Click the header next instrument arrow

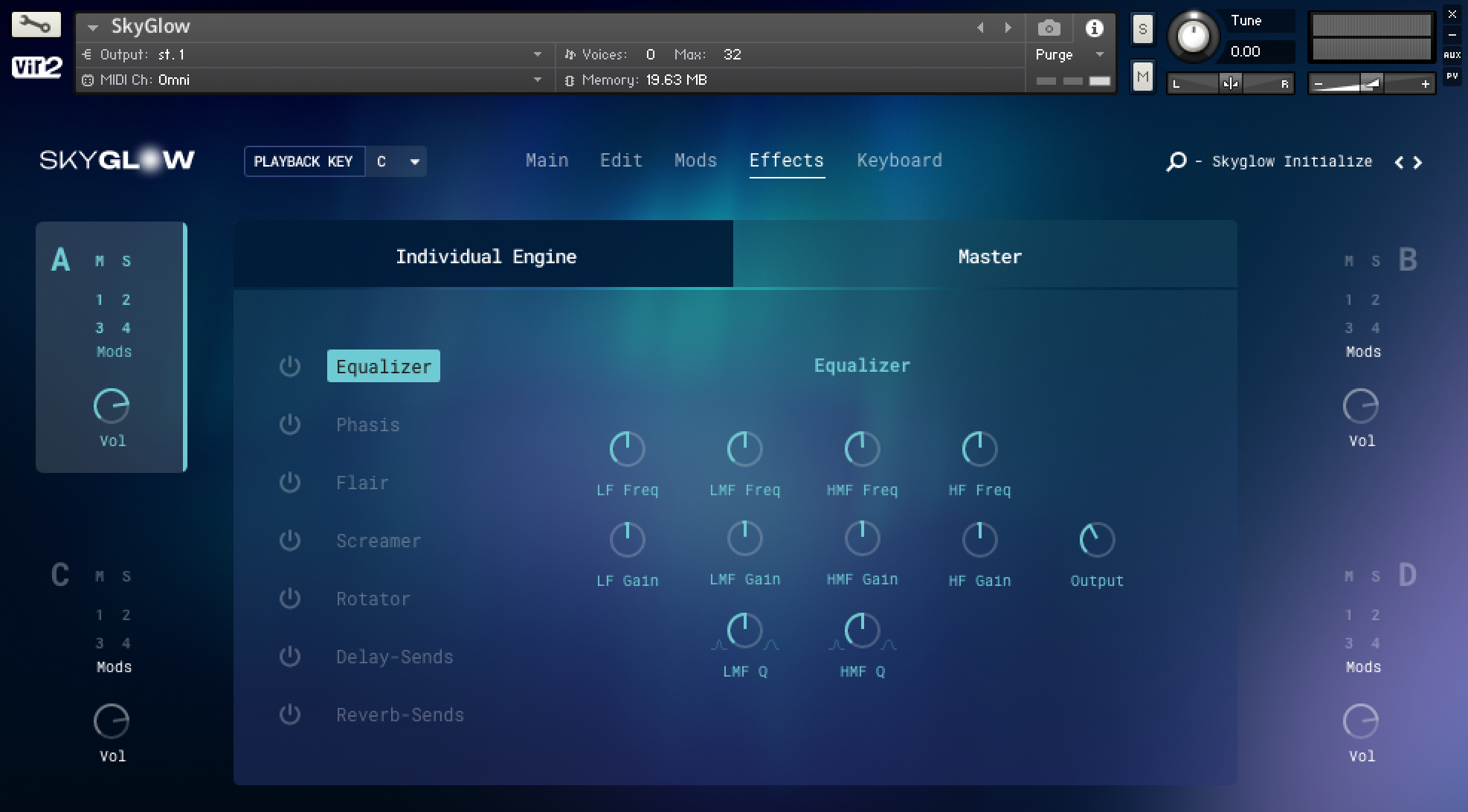[x=1008, y=28]
